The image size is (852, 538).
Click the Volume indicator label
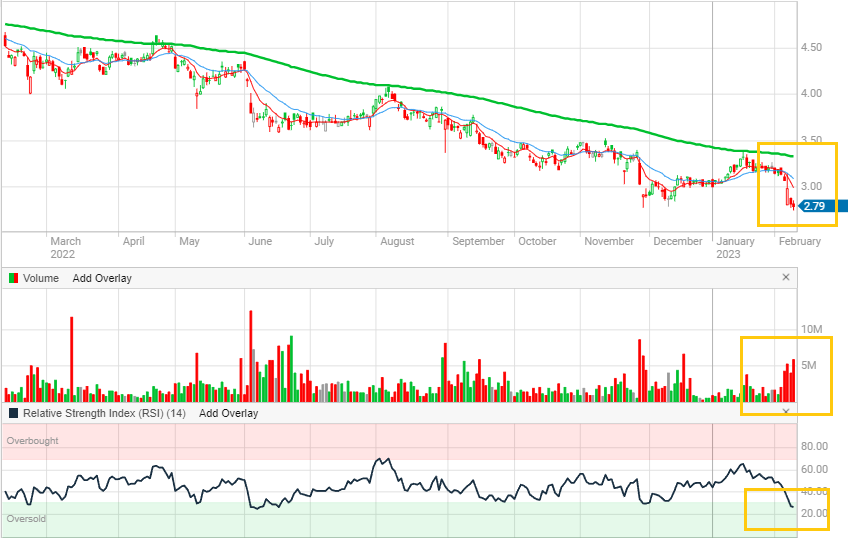click(41, 278)
